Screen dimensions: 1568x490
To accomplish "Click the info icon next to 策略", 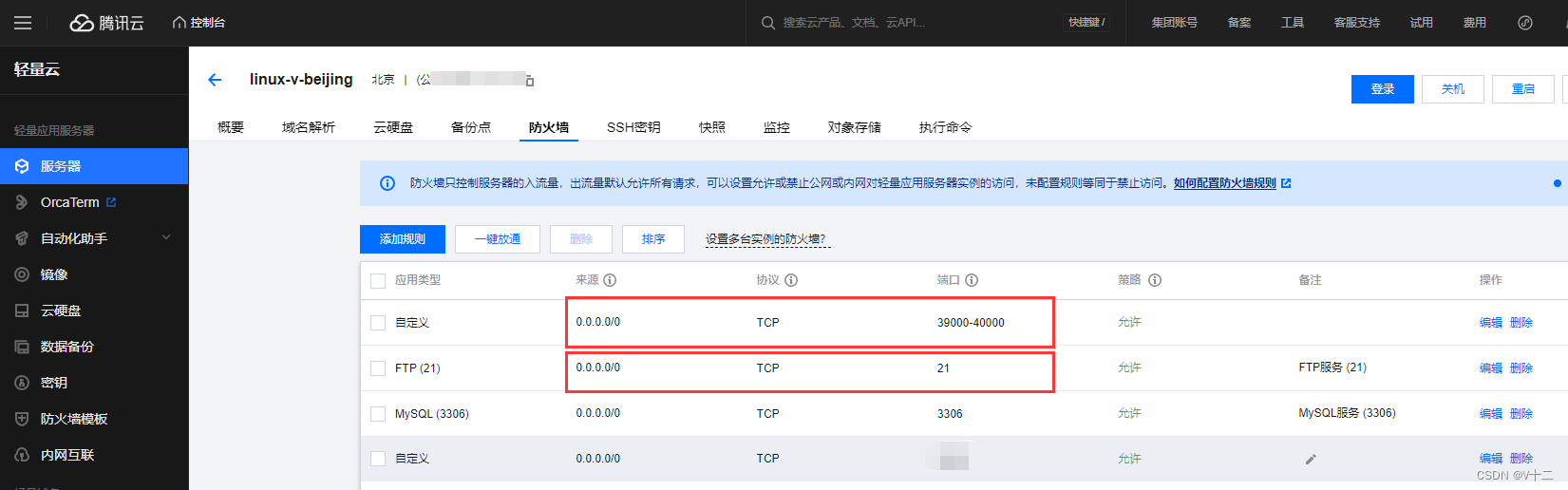I will pos(1155,280).
